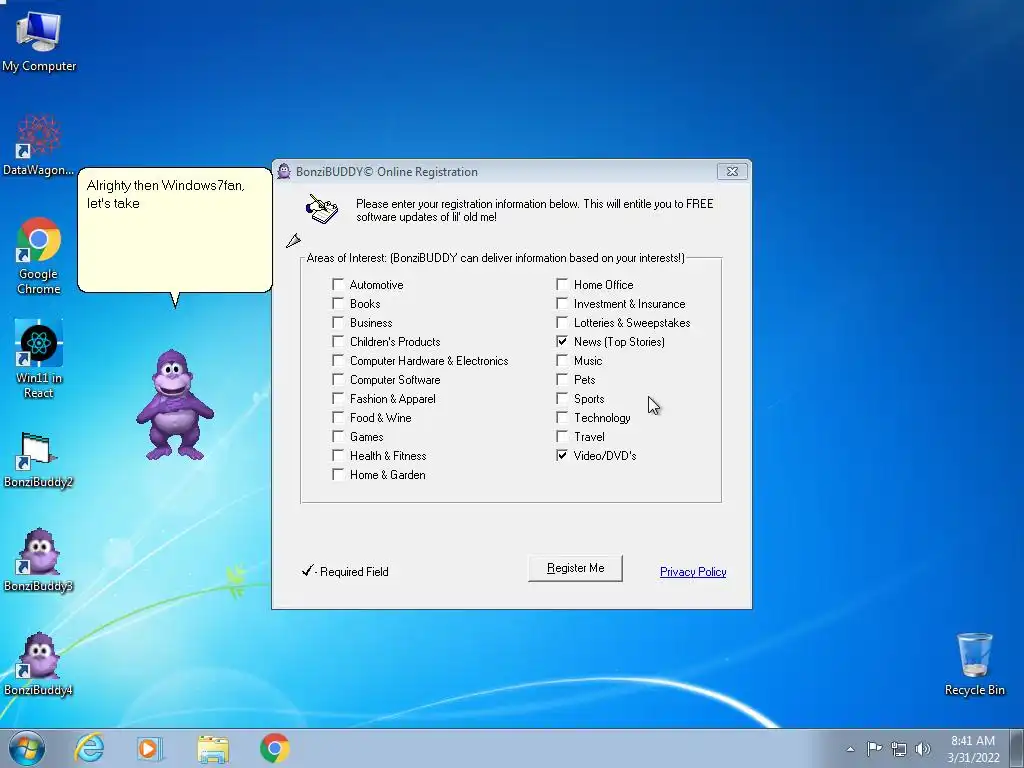The width and height of the screenshot is (1024, 768).
Task: Close the Online Registration dialog
Action: point(732,171)
